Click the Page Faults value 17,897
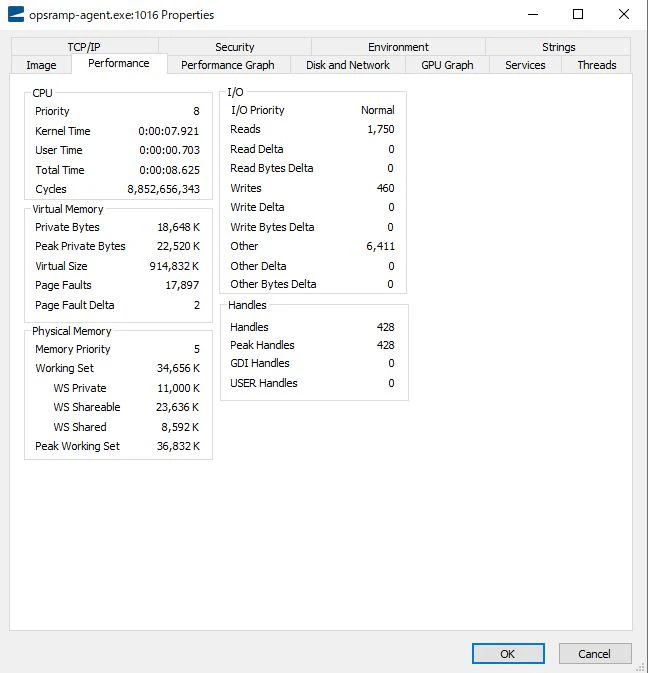Screen dimensions: 648x673 coord(182,285)
